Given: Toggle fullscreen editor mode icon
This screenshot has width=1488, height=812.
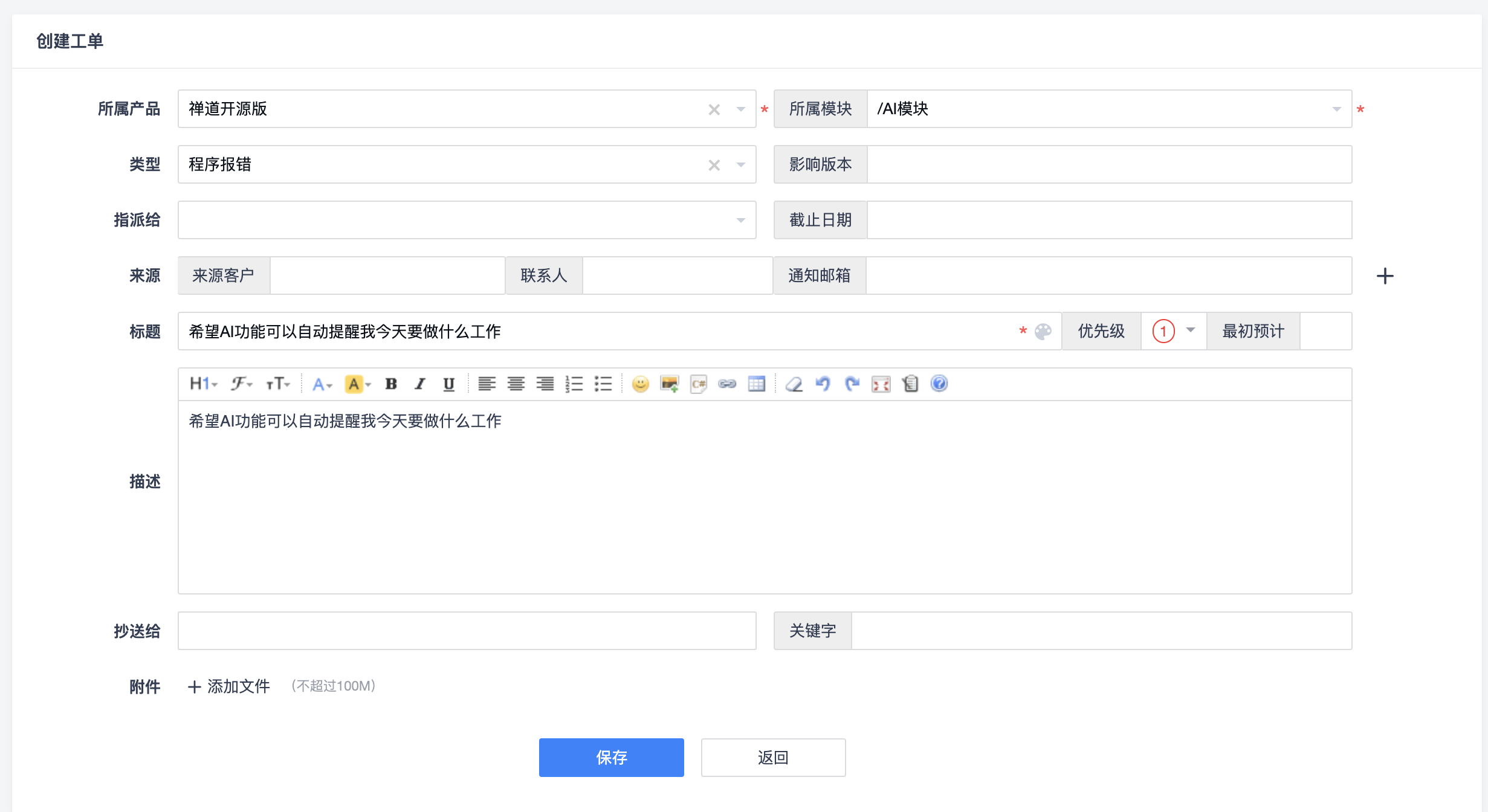Looking at the screenshot, I should tap(881, 384).
